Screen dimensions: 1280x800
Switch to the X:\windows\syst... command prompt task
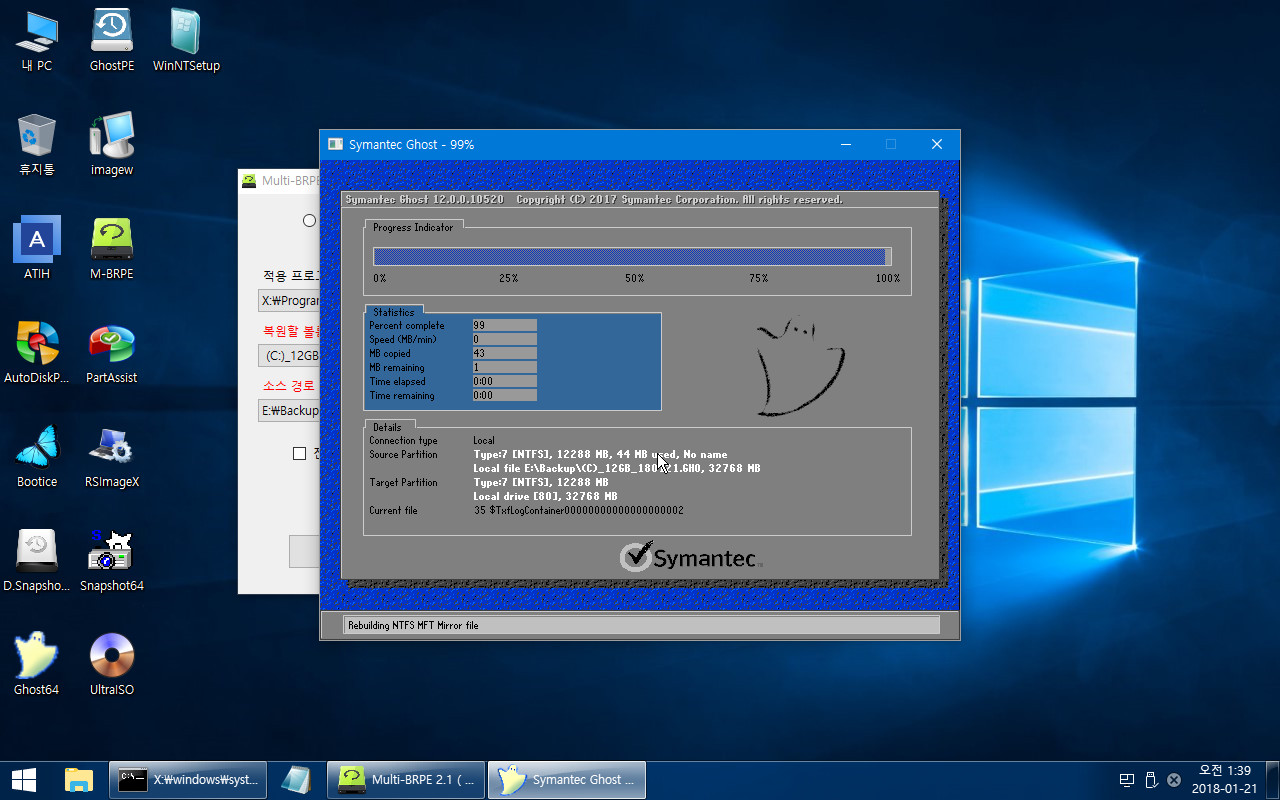tap(188, 779)
